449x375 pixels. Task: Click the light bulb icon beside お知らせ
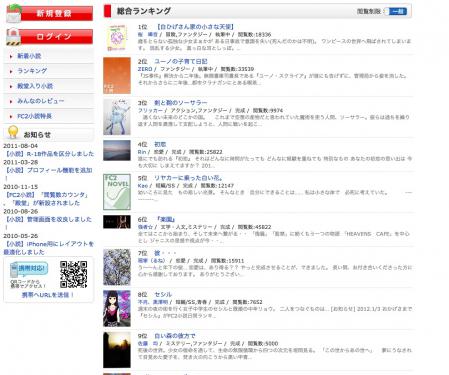pyautogui.click(x=13, y=133)
